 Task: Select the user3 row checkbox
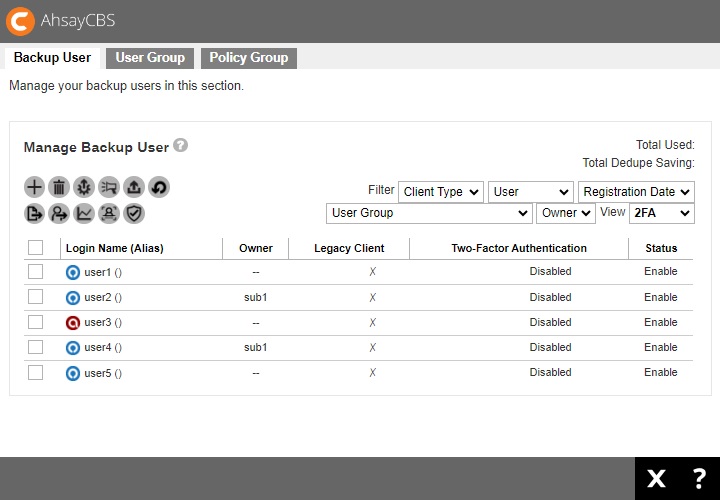(x=36, y=322)
